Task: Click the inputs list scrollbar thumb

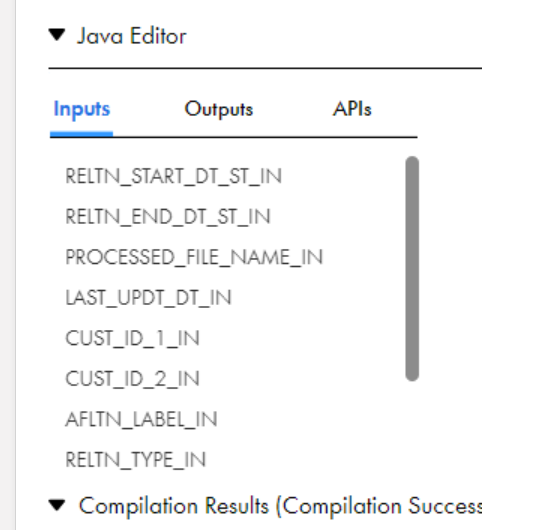Action: coord(412,269)
